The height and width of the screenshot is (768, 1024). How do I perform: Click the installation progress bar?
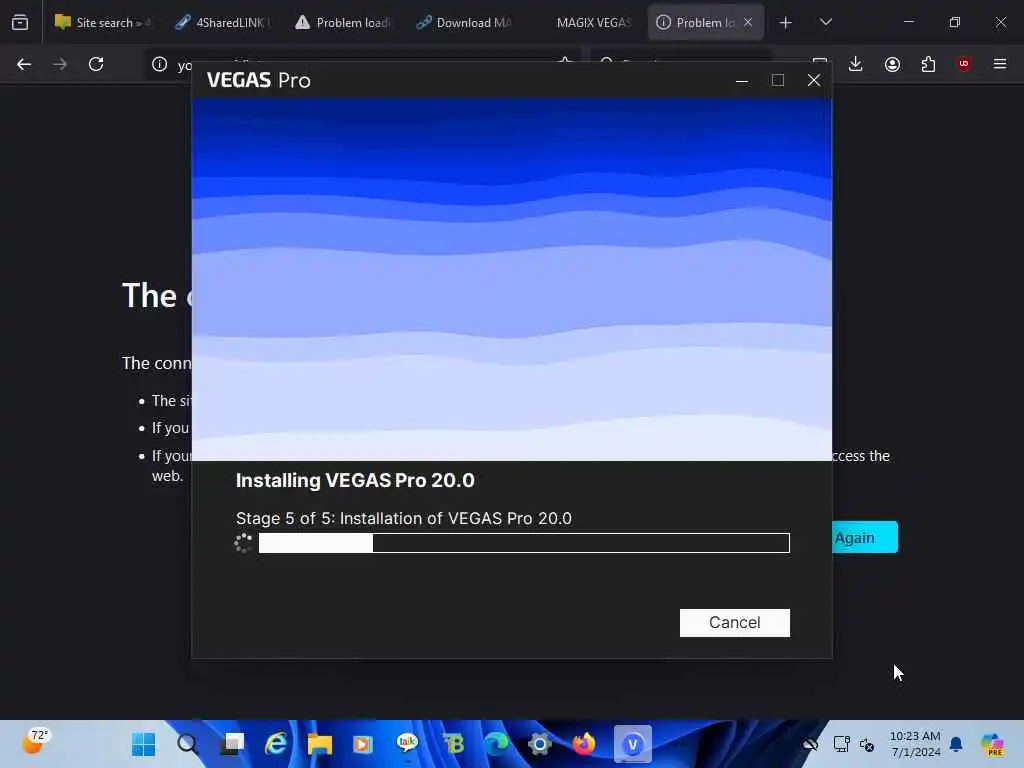[524, 543]
